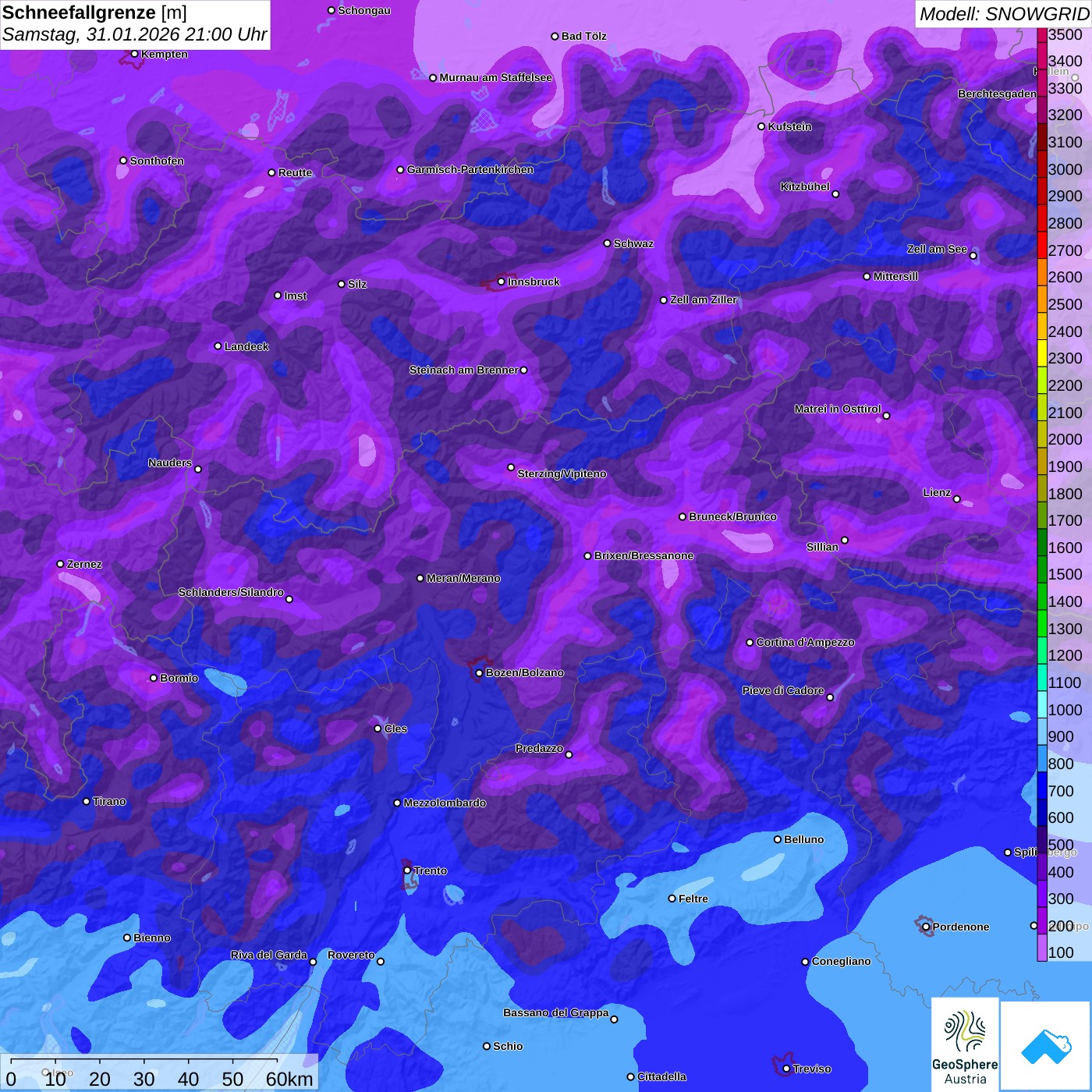The image size is (1092, 1092).
Task: Click the Bruneck/Brunico label
Action: click(732, 516)
